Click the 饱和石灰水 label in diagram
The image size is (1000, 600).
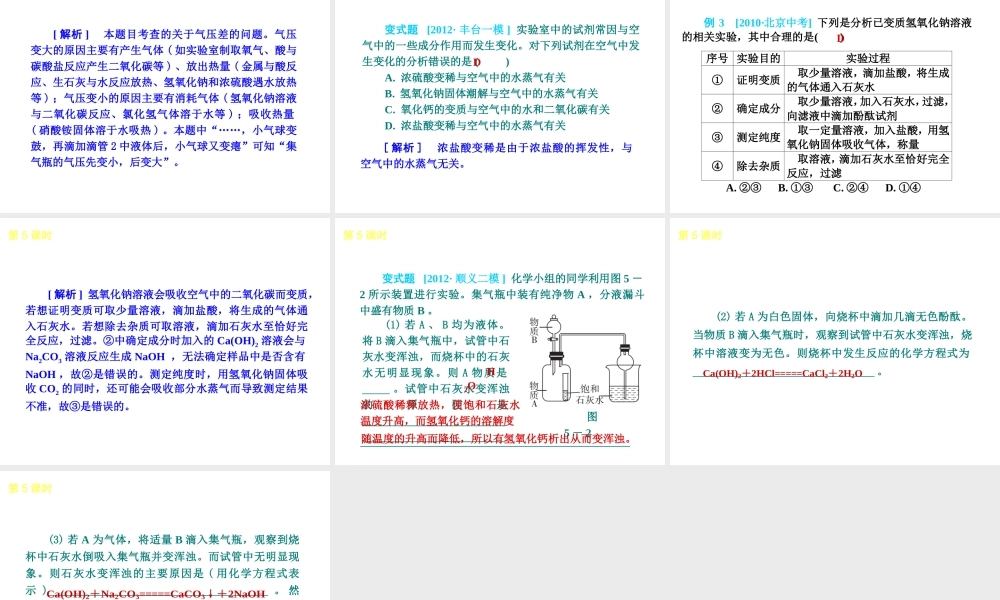click(x=589, y=394)
